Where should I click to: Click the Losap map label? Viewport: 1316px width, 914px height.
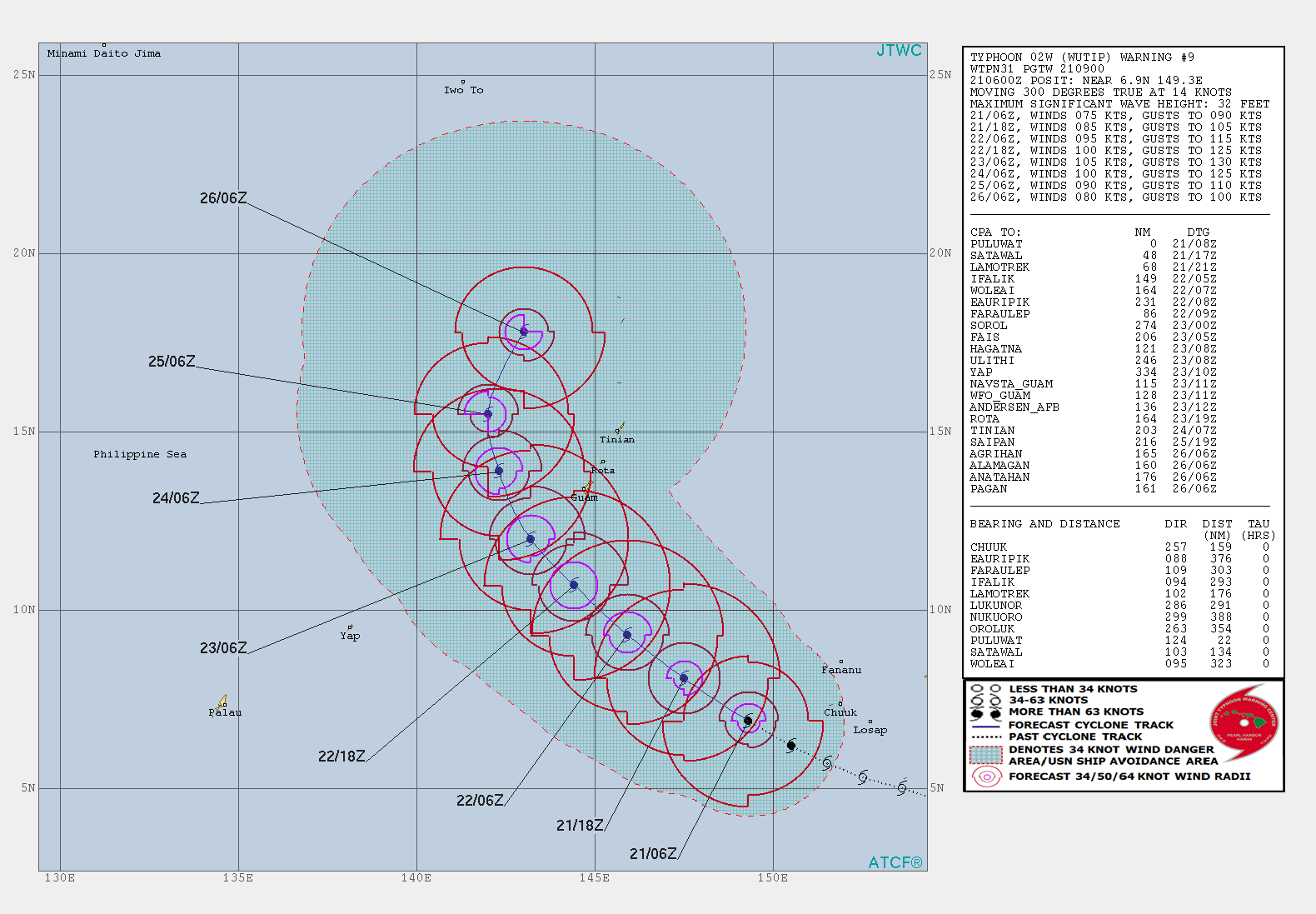[870, 730]
